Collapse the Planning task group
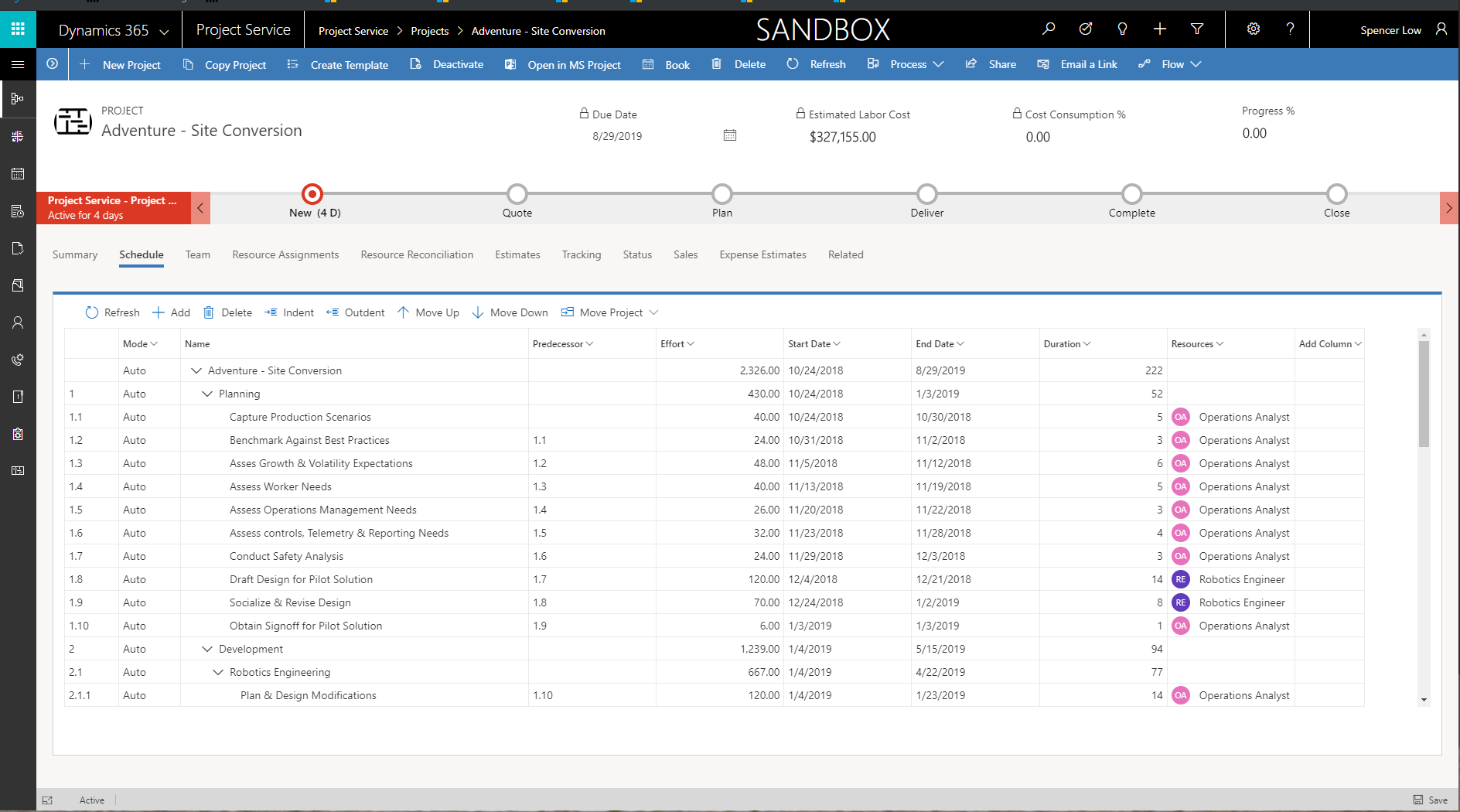 point(207,394)
